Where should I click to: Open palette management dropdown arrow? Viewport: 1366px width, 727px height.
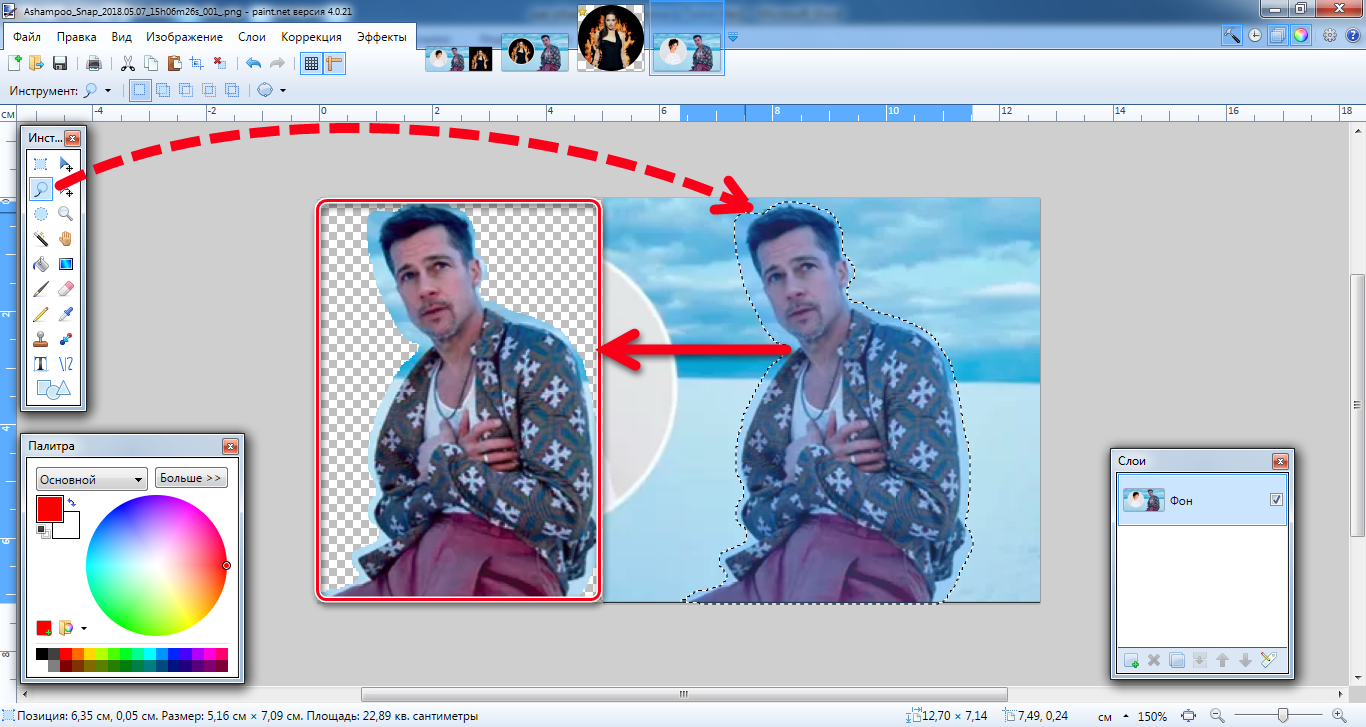[84, 628]
